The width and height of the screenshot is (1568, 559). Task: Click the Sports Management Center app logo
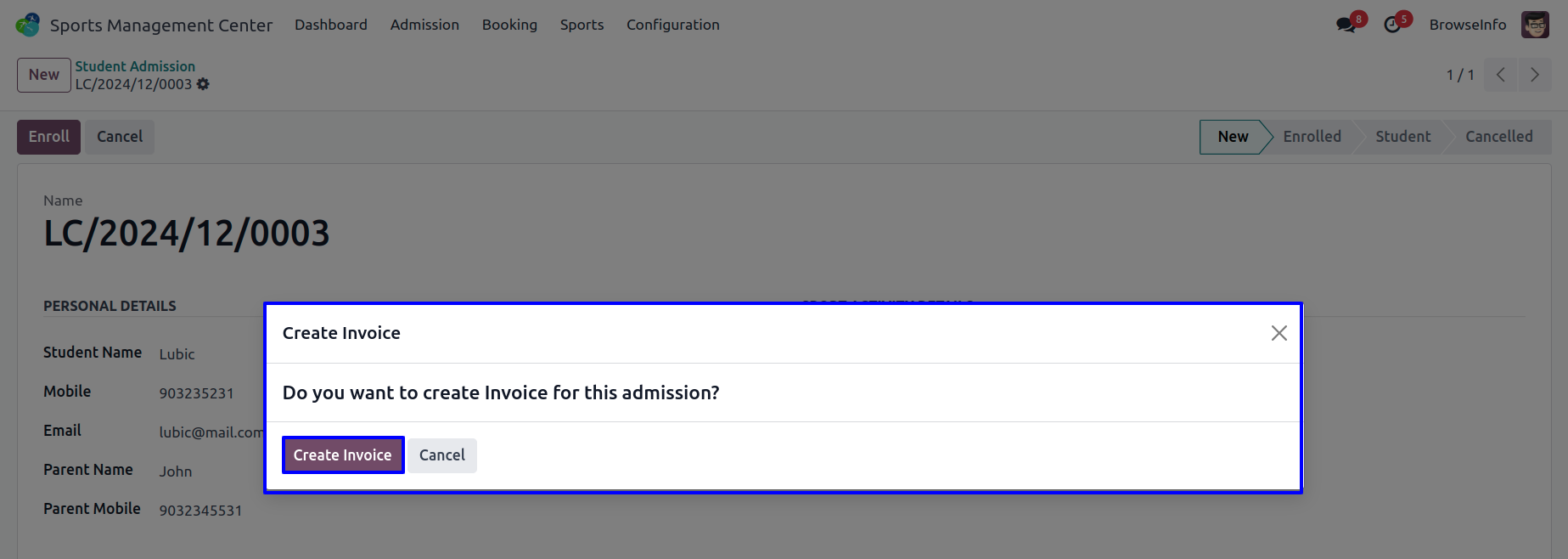[27, 25]
